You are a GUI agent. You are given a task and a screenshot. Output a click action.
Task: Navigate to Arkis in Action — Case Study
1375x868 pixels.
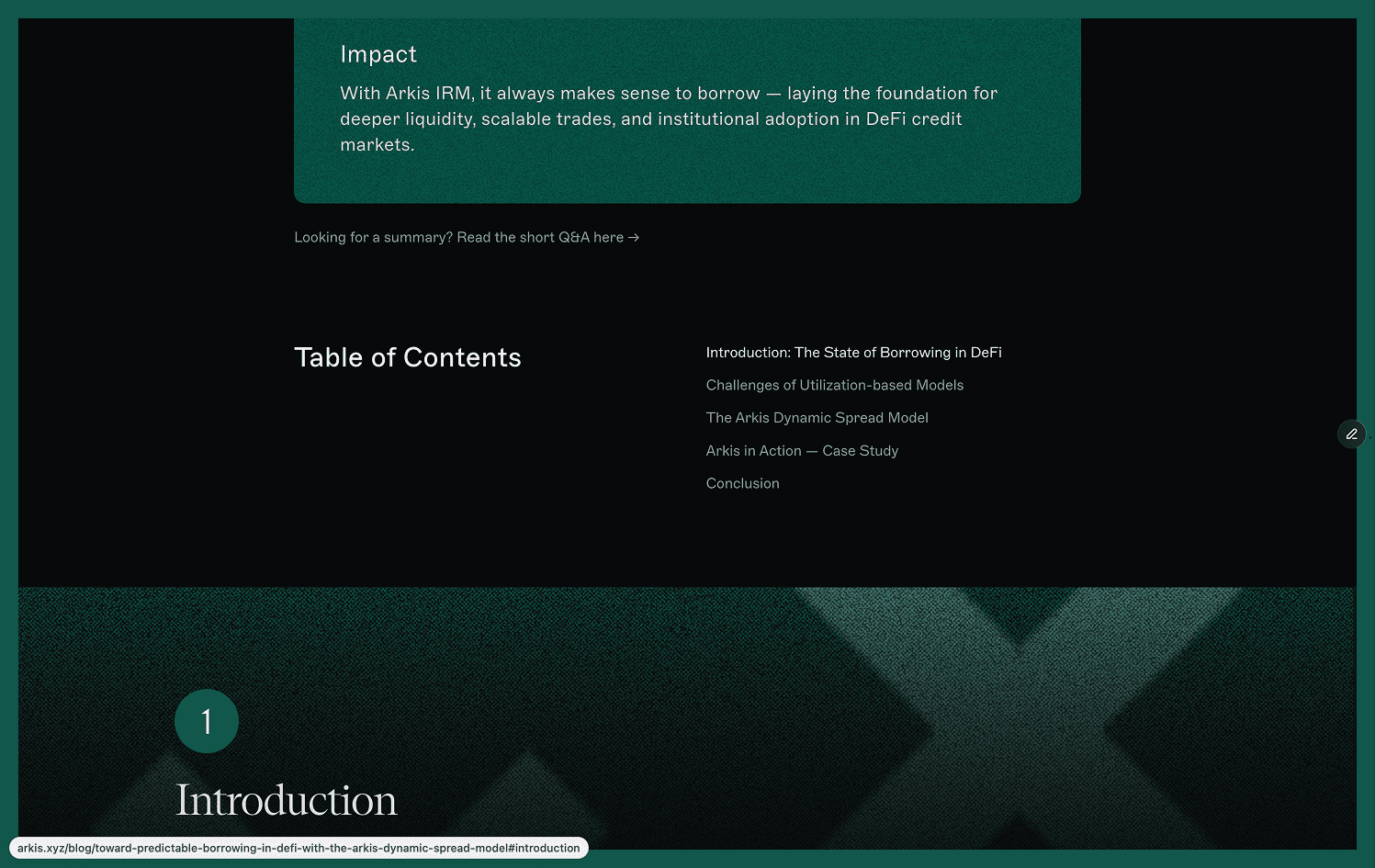802,451
